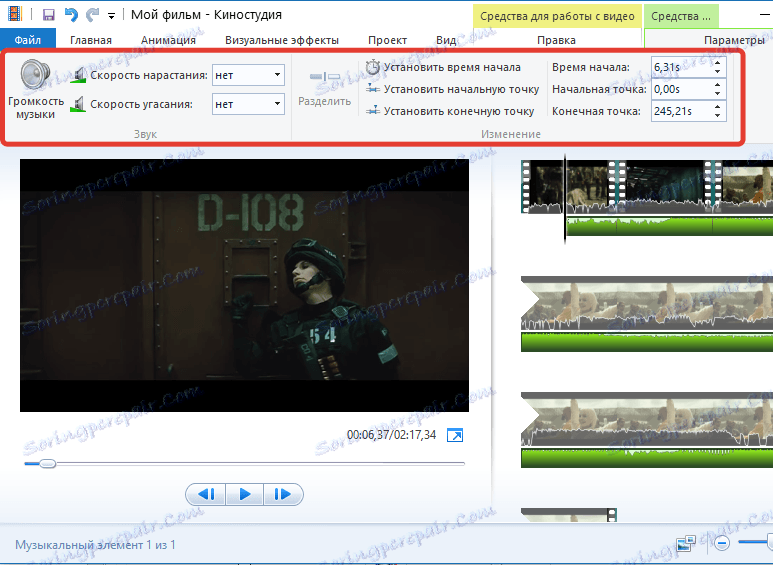Click the video preview frame
773x565 pixels.
pyautogui.click(x=245, y=285)
